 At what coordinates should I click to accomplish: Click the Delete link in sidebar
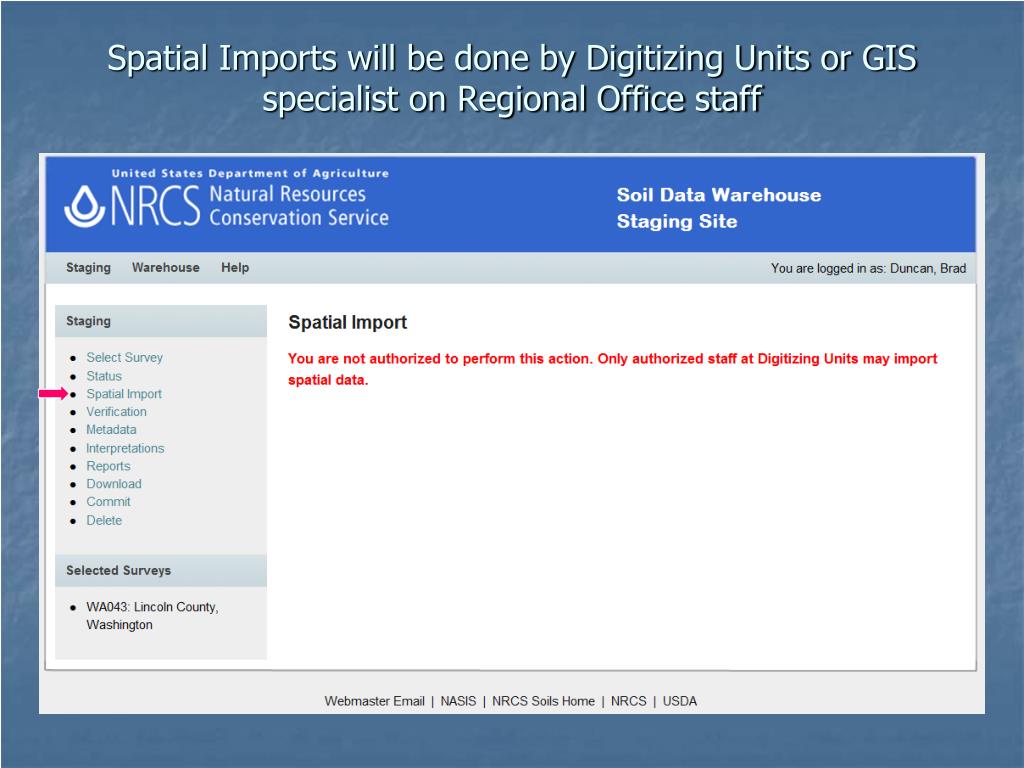click(104, 520)
